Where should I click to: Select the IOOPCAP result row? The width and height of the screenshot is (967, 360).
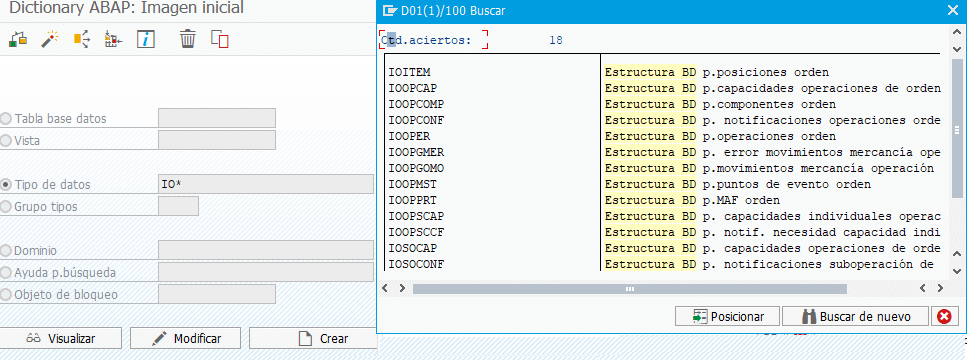pos(664,88)
